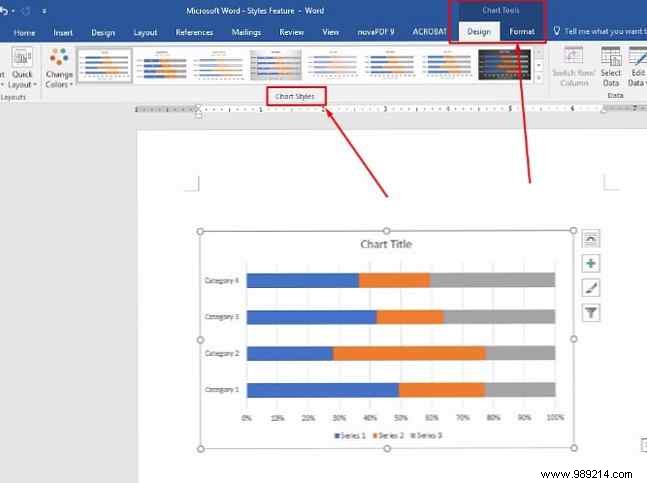This screenshot has height=483, width=647.
Task: Click the blue bar segment of Category 1
Action: (x=323, y=390)
